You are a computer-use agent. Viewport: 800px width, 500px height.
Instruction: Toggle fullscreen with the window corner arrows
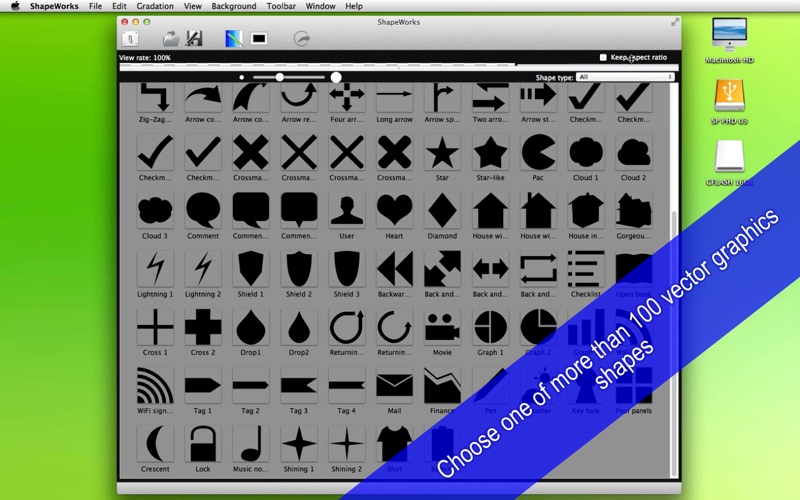point(674,22)
